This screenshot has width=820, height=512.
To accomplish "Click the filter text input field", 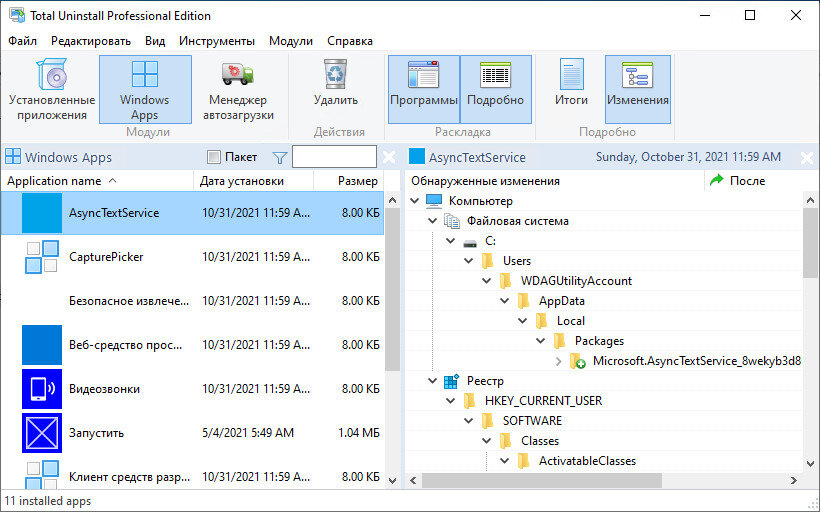I will [334, 157].
